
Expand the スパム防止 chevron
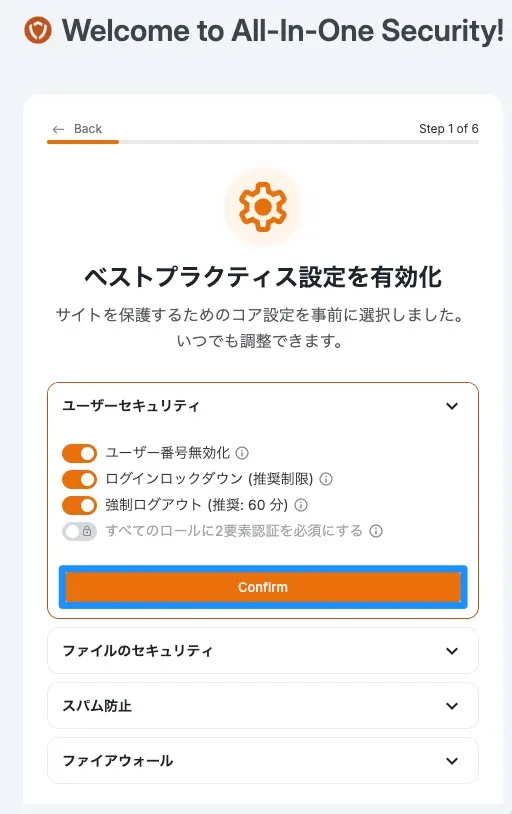[x=452, y=706]
